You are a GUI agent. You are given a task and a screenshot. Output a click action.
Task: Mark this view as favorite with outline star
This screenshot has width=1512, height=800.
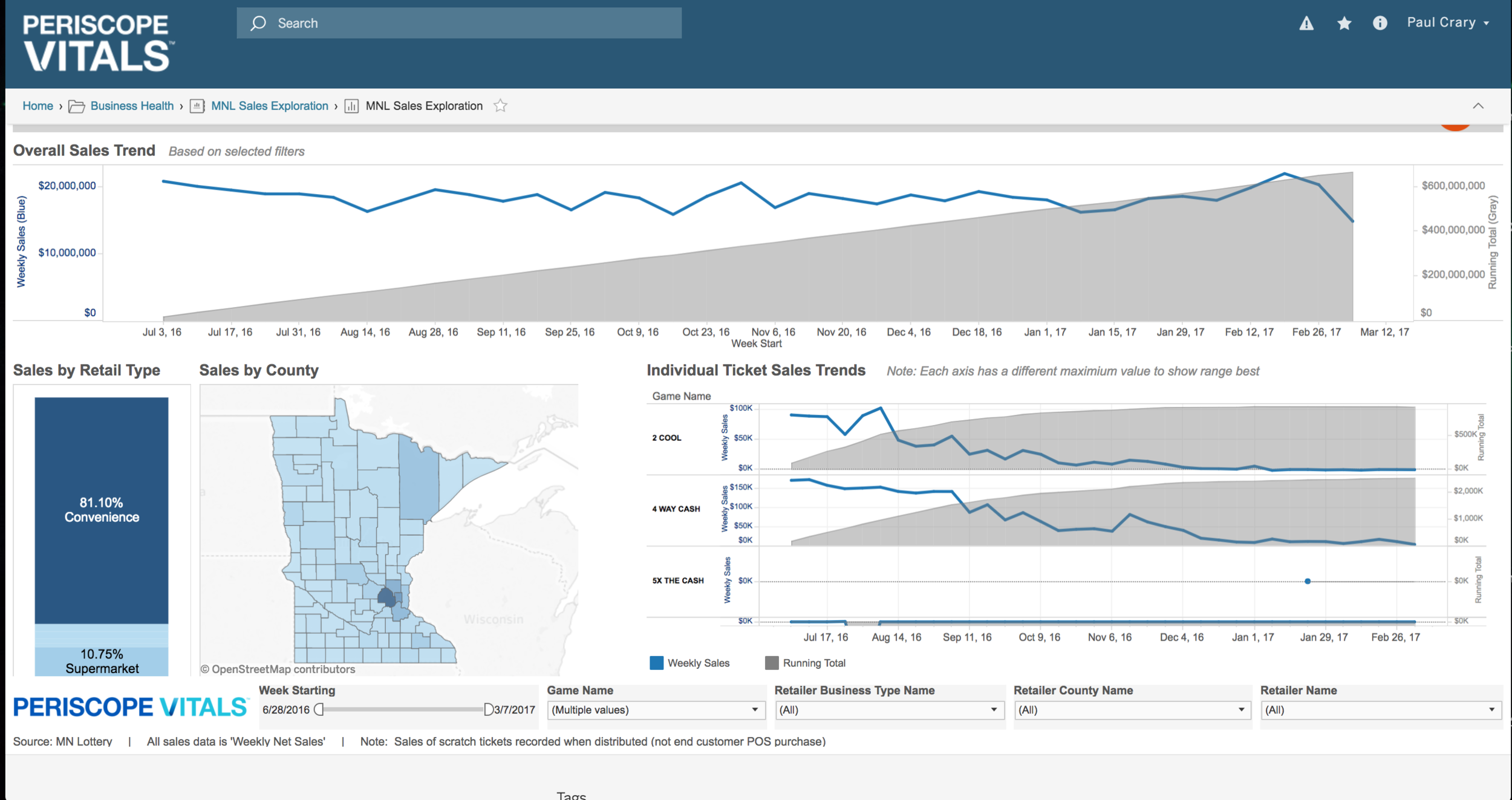point(500,106)
